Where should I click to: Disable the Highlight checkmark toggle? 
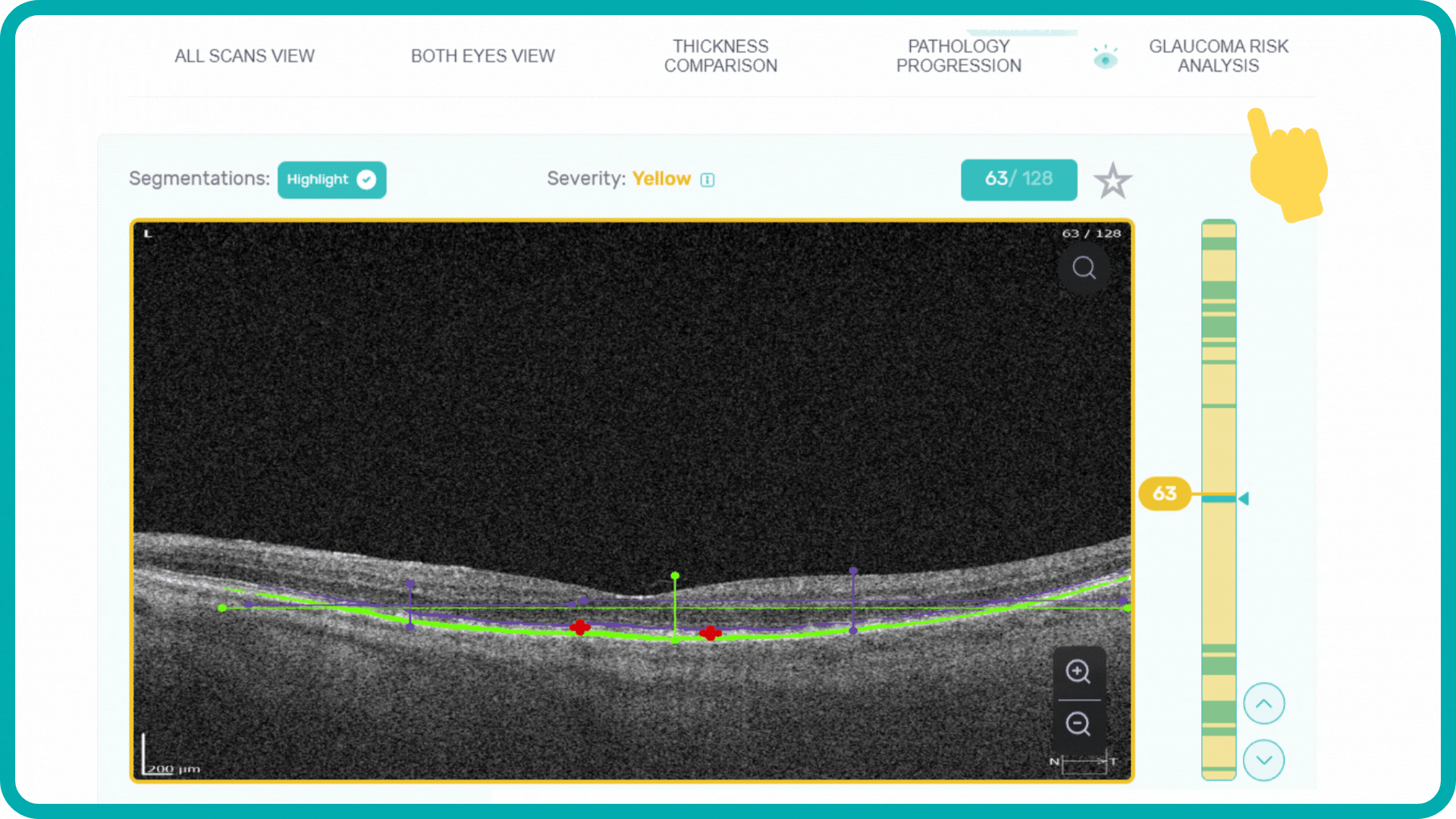[366, 180]
